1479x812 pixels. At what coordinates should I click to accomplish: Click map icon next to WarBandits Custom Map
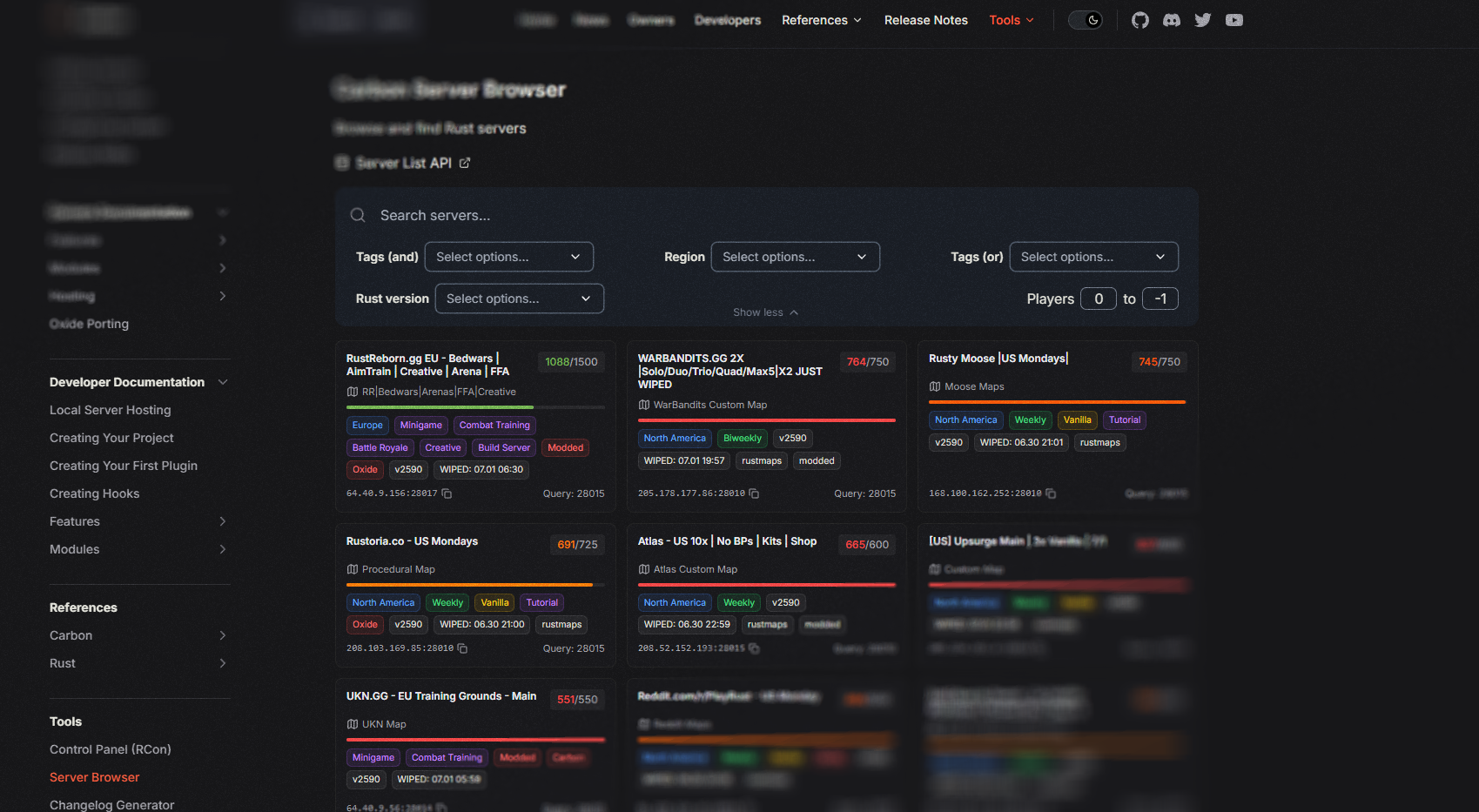[x=644, y=405]
